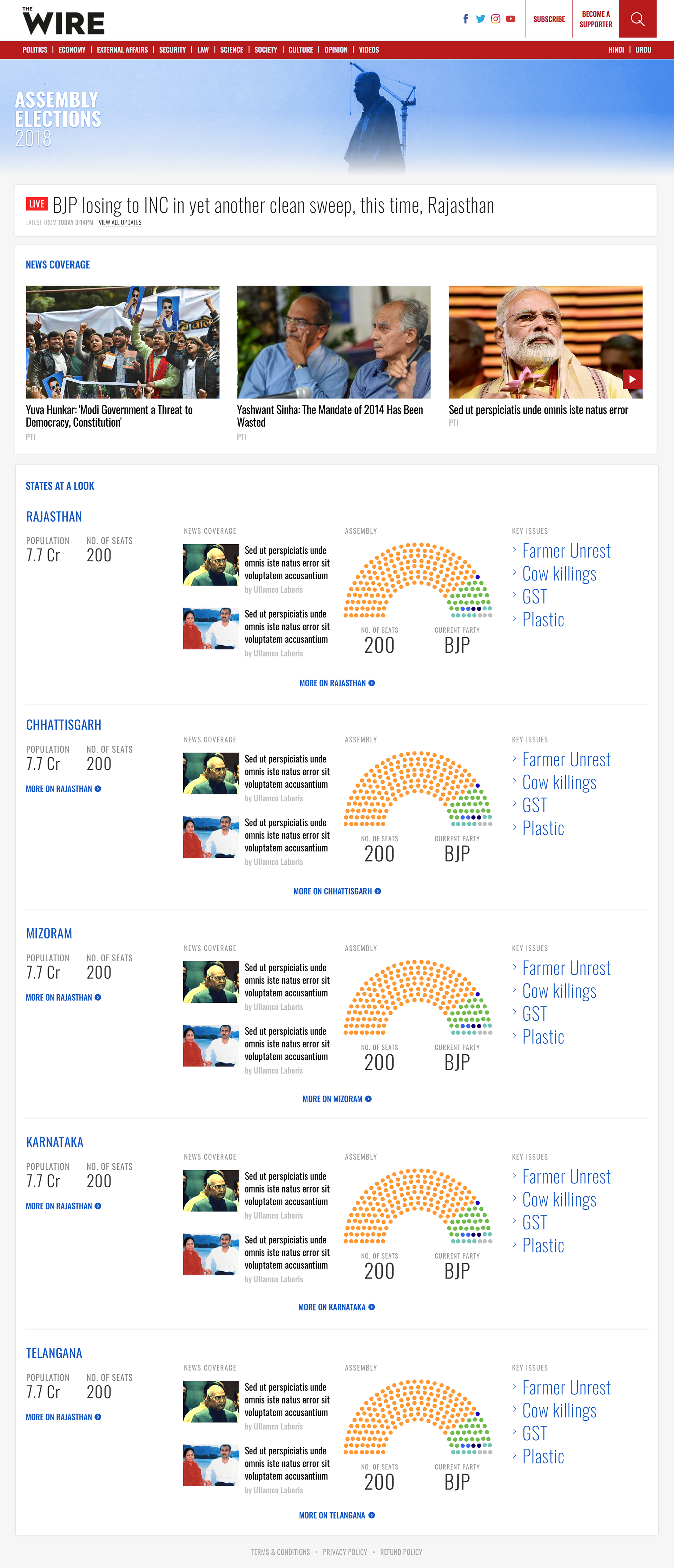This screenshot has width=674, height=1568.
Task: Click the Subscribe button
Action: click(549, 19)
